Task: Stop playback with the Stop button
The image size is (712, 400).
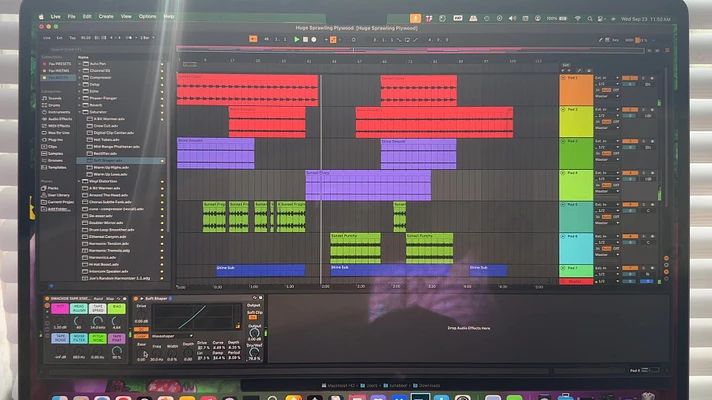Action: [x=305, y=40]
